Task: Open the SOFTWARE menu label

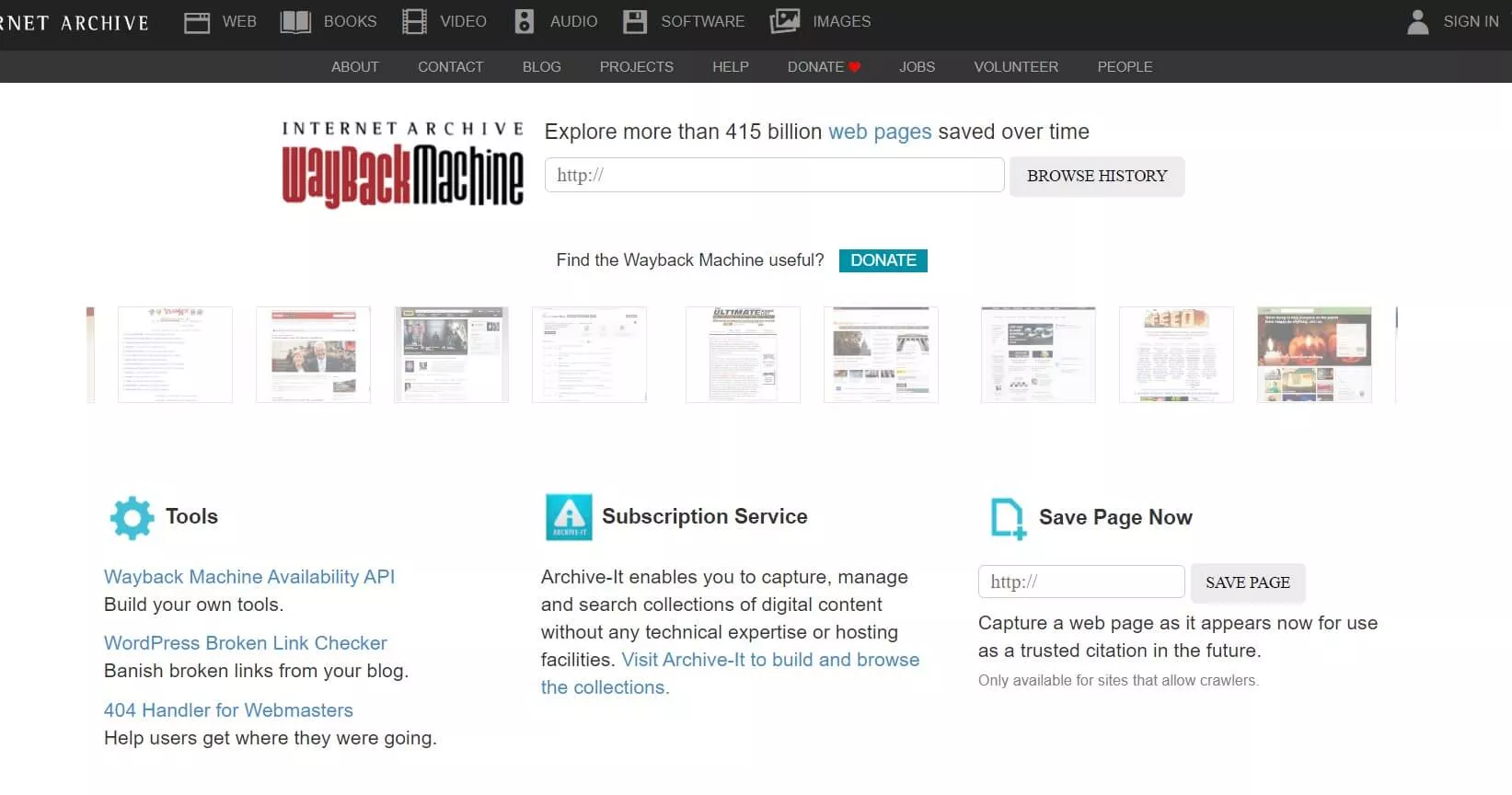Action: [x=702, y=21]
